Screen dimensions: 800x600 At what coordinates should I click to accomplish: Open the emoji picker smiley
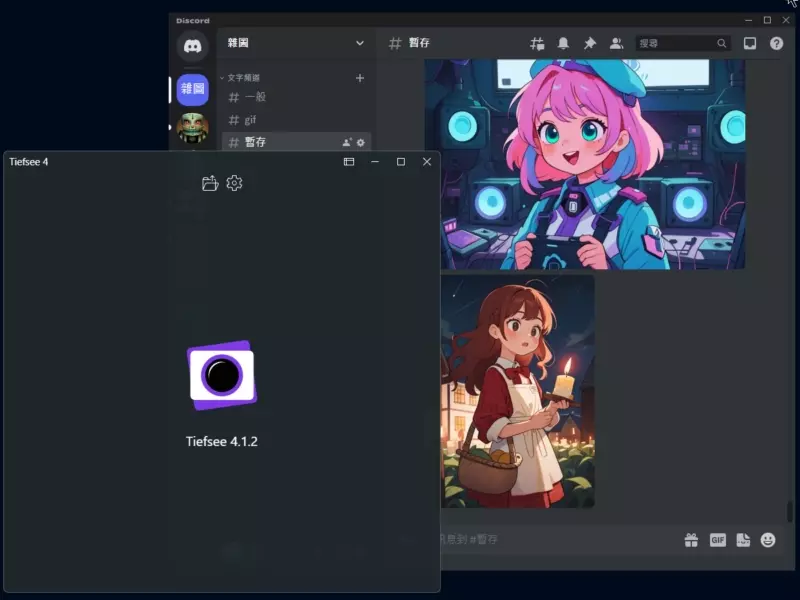768,540
